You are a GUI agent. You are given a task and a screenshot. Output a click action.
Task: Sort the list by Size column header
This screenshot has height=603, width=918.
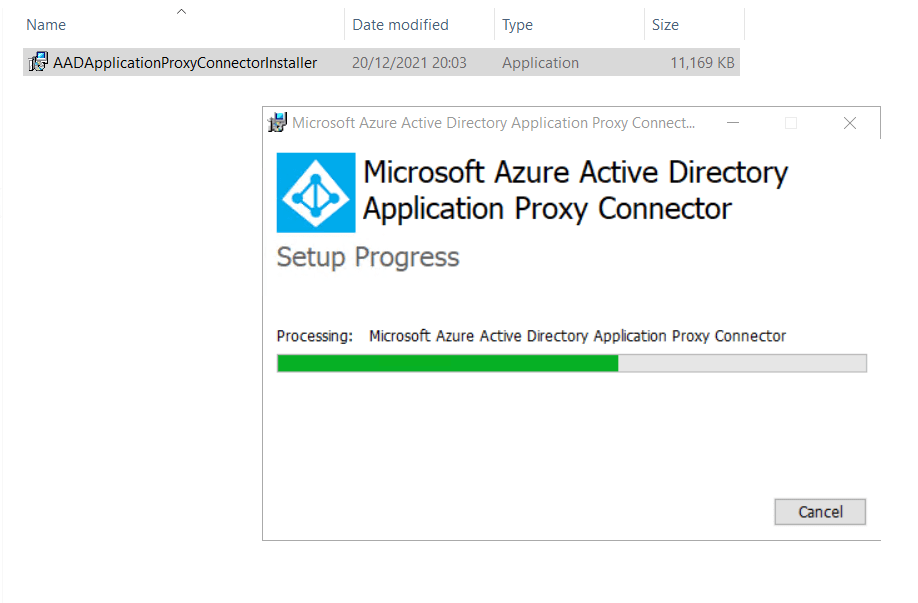coord(665,25)
